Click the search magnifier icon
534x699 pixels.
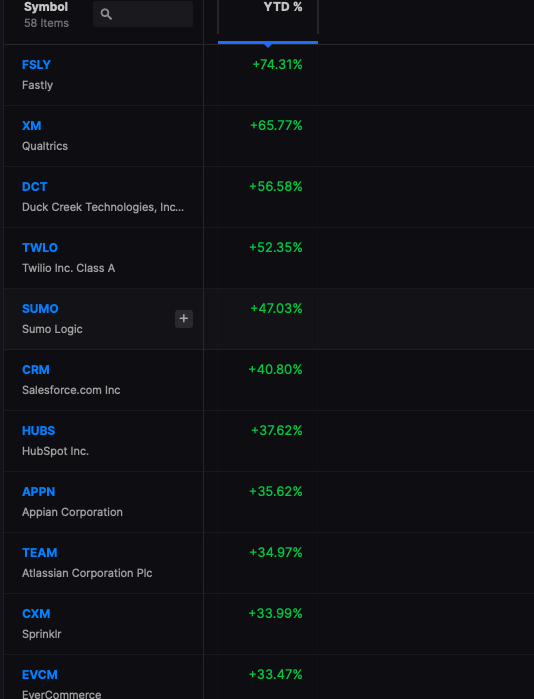(106, 14)
